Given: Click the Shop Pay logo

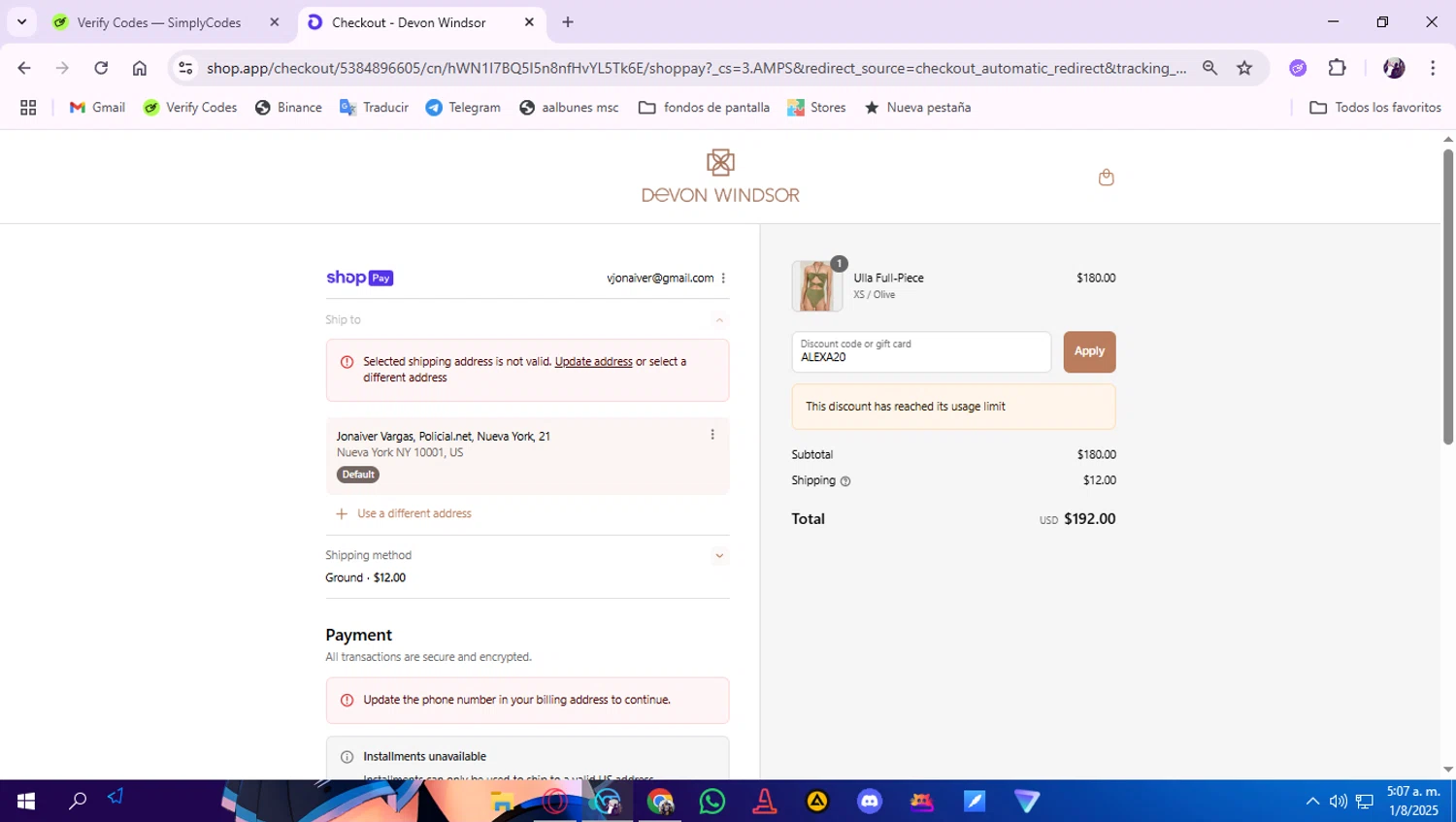Looking at the screenshot, I should [359, 279].
